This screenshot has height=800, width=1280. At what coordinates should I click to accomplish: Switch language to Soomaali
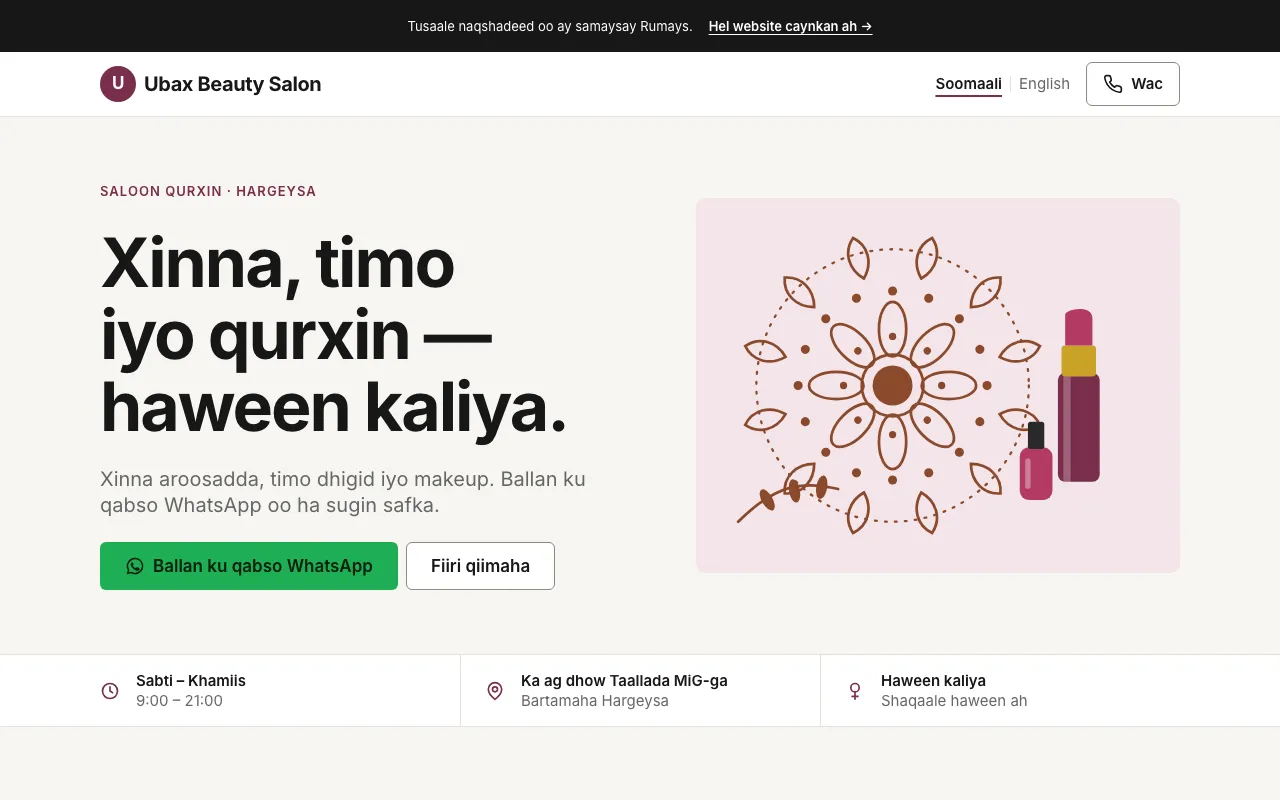(968, 84)
